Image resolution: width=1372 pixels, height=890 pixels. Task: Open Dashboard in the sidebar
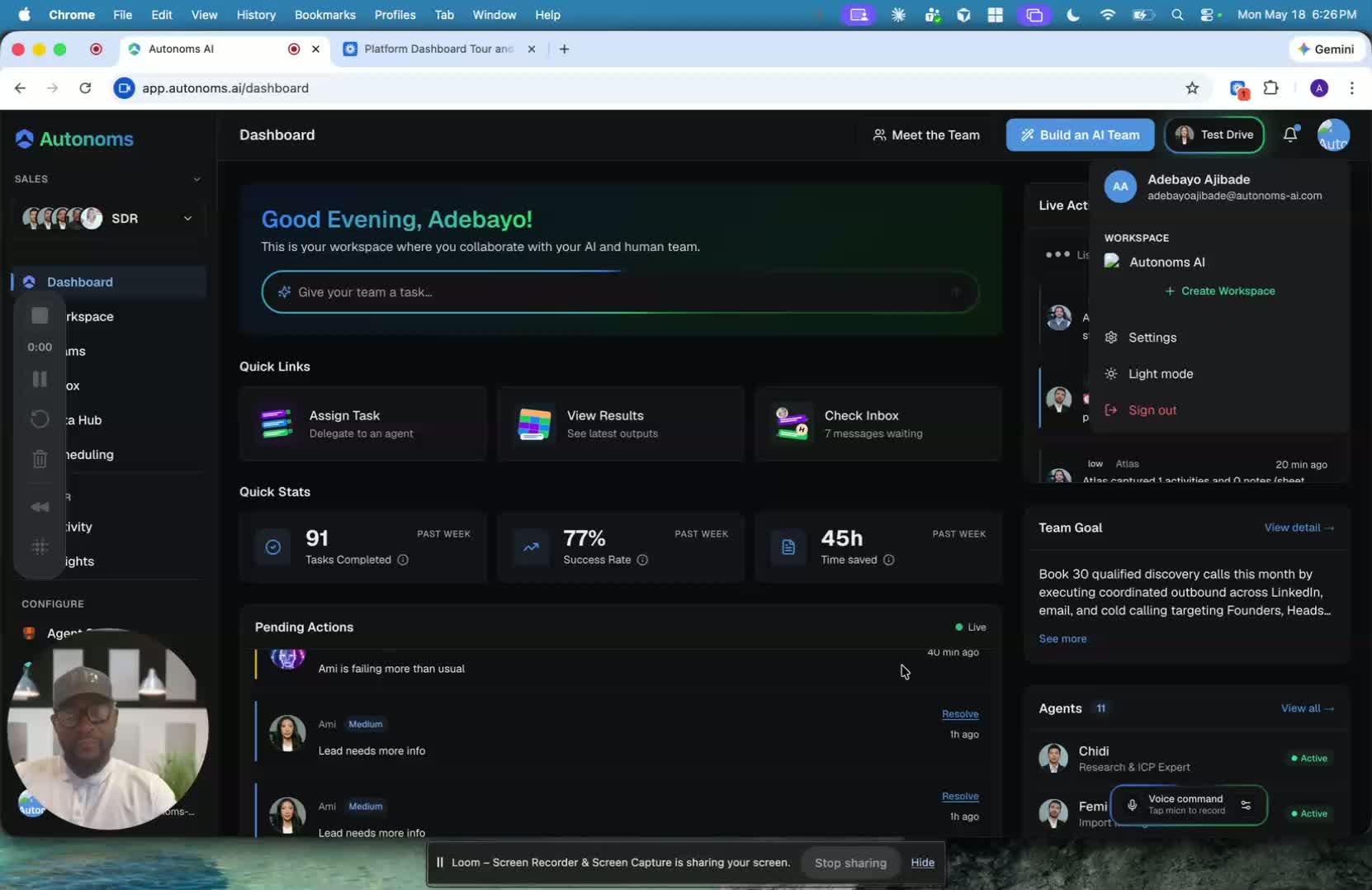pyautogui.click(x=109, y=282)
